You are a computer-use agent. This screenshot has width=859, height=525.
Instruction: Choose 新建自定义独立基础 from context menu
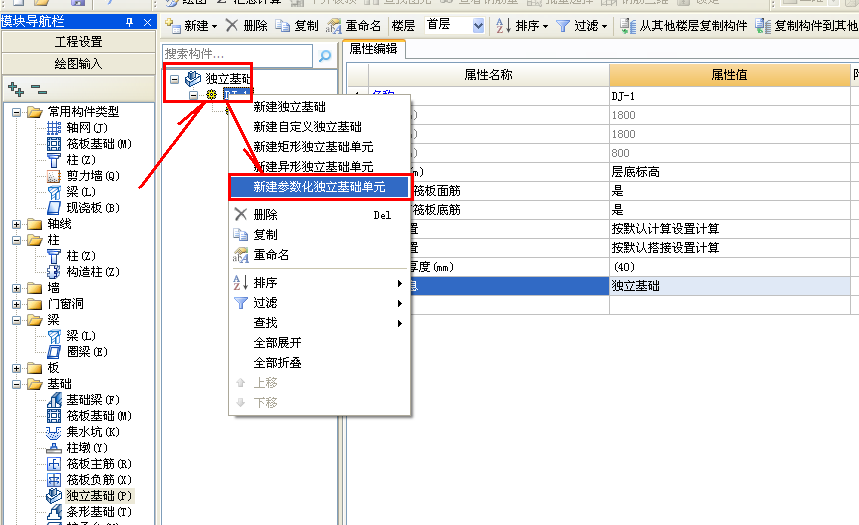(319, 127)
